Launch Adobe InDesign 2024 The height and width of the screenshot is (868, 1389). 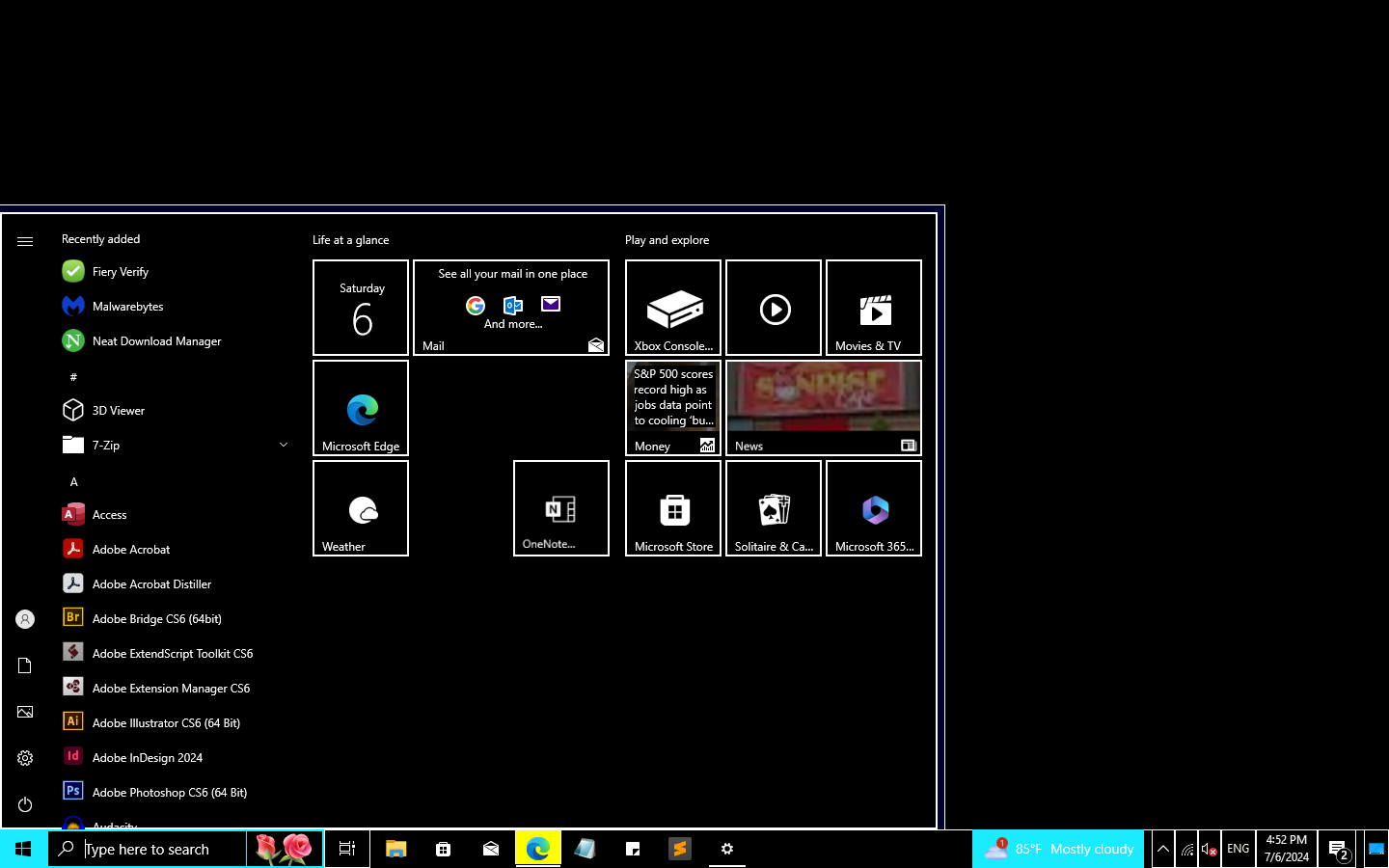click(176, 758)
